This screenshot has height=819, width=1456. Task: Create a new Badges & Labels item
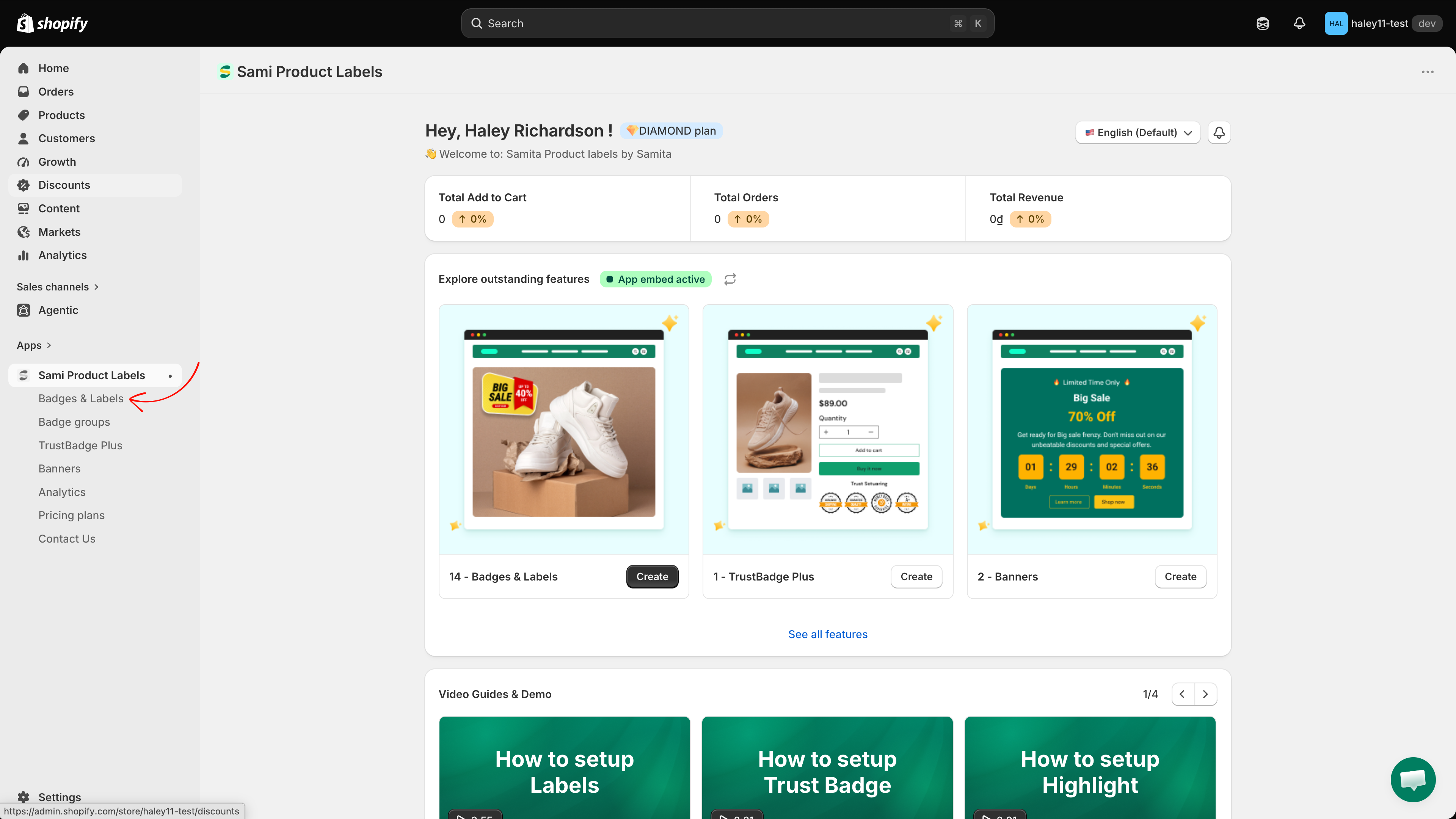[652, 576]
